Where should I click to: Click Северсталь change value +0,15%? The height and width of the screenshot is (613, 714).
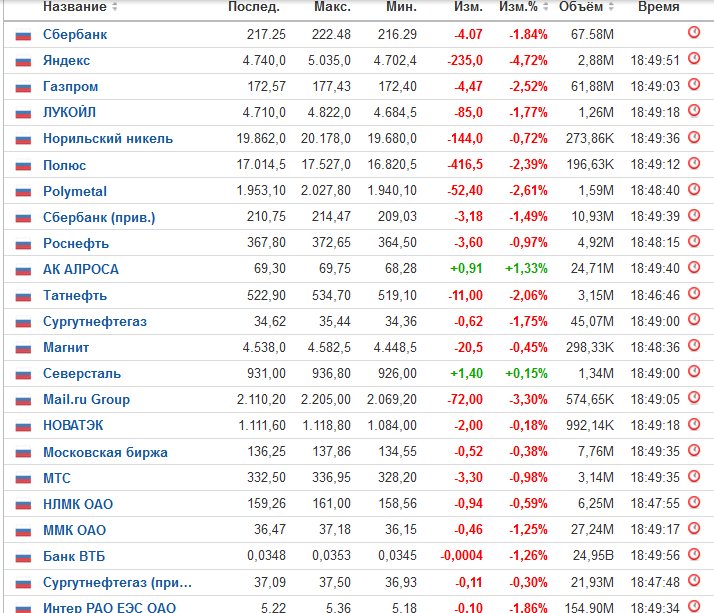click(x=526, y=373)
